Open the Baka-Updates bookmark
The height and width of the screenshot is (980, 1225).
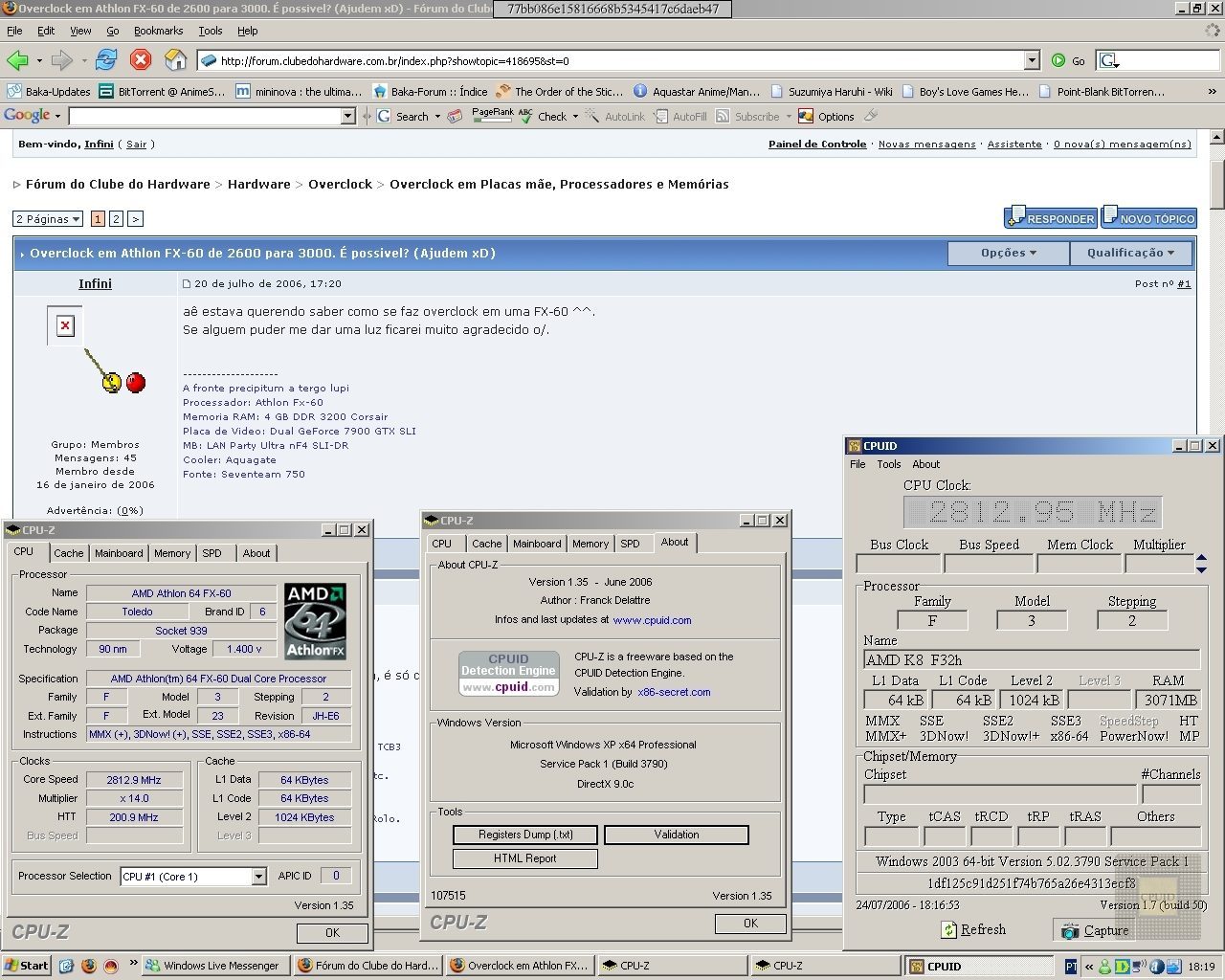pyautogui.click(x=49, y=92)
